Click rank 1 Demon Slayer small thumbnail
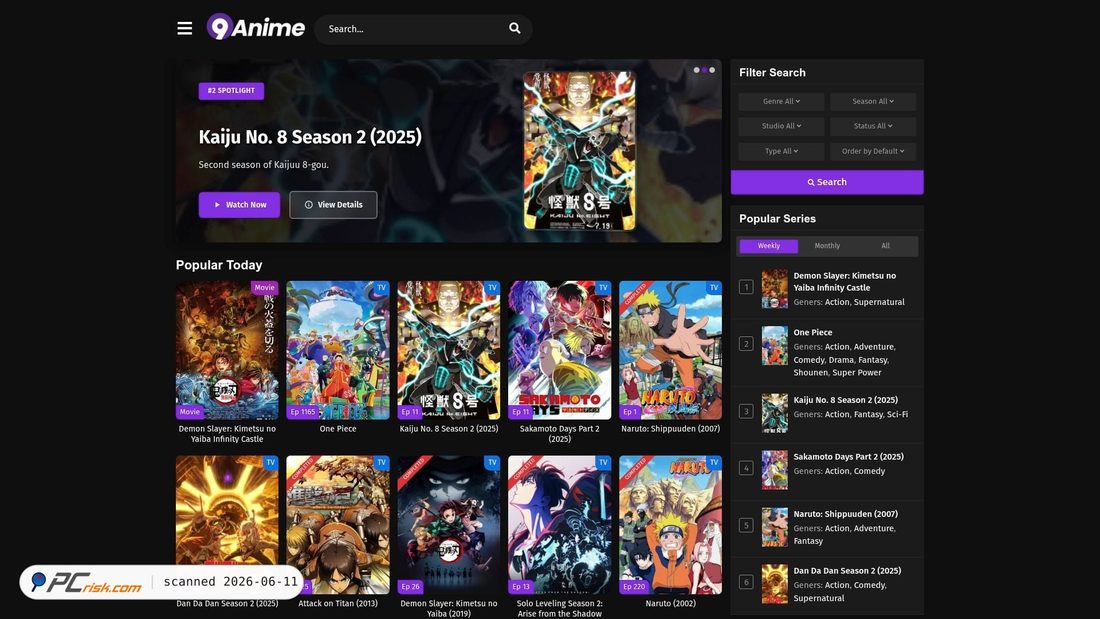1100x619 pixels. point(774,288)
